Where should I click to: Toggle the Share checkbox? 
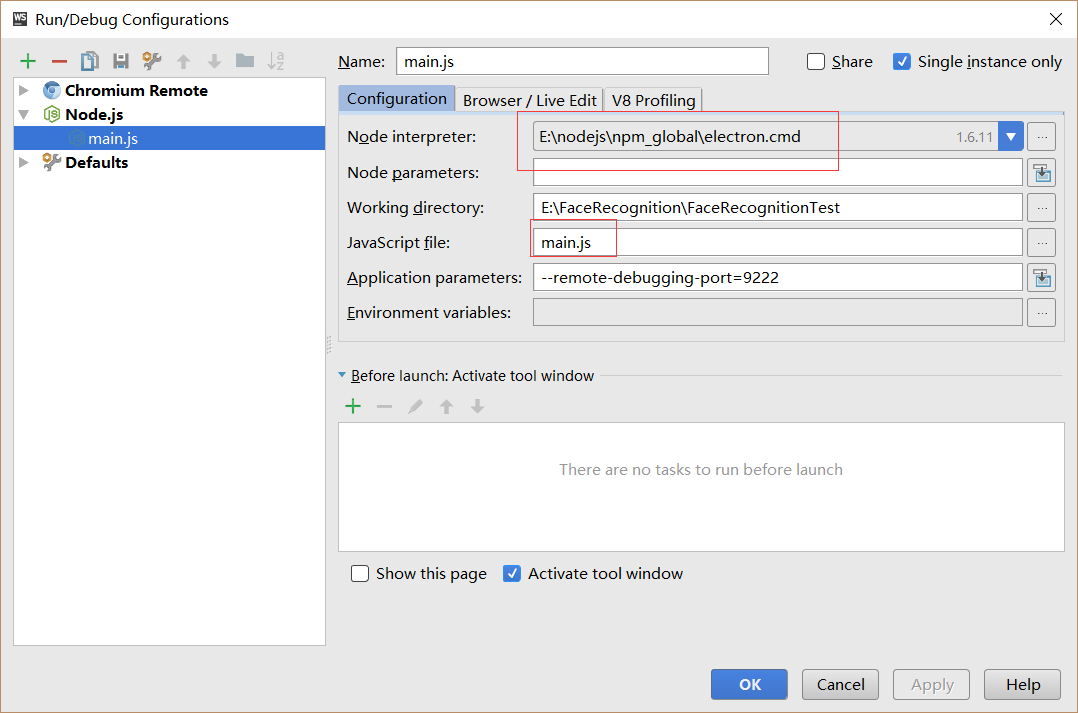[x=815, y=62]
